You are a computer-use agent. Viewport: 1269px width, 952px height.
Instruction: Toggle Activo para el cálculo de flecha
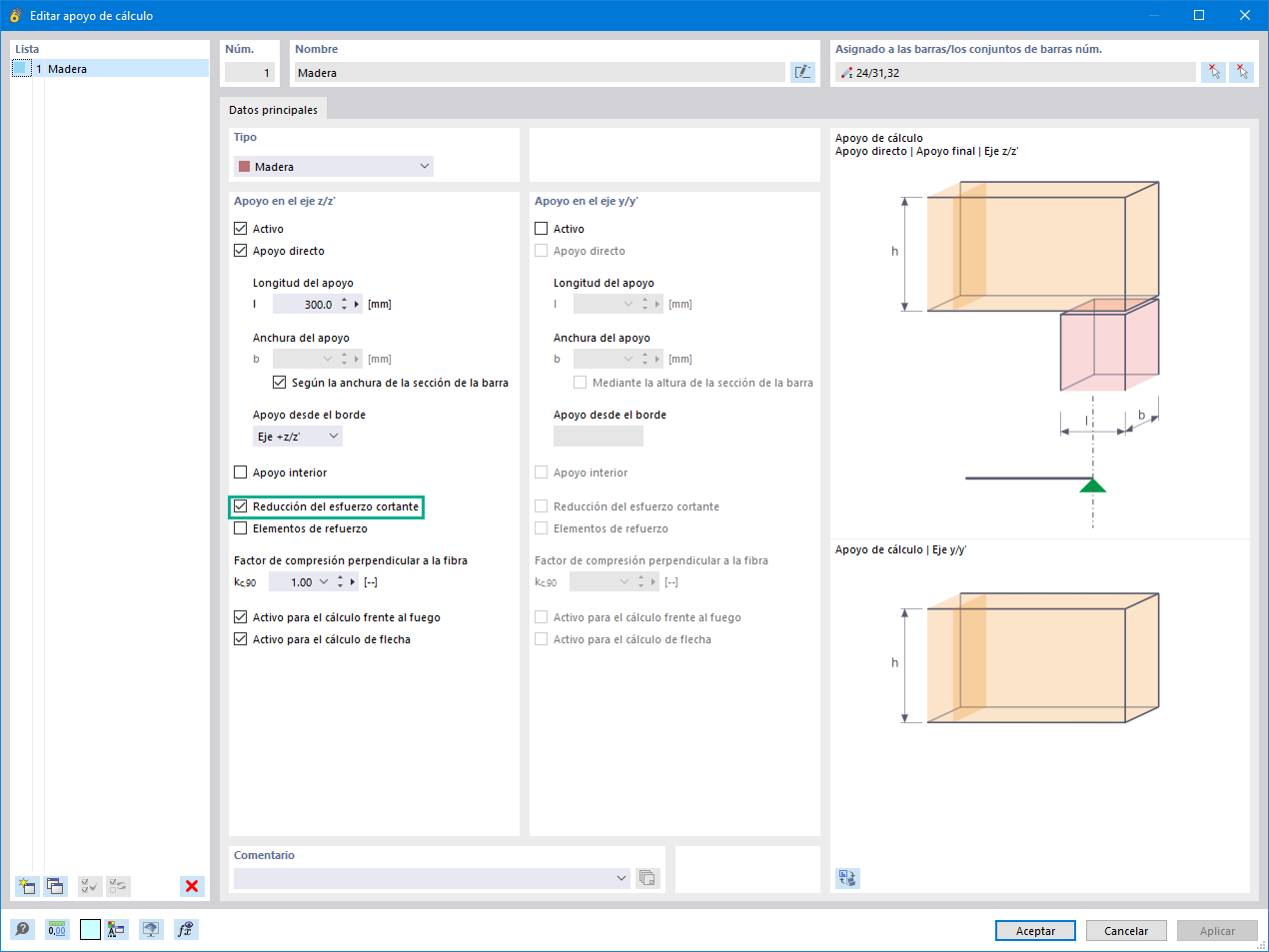pos(241,639)
